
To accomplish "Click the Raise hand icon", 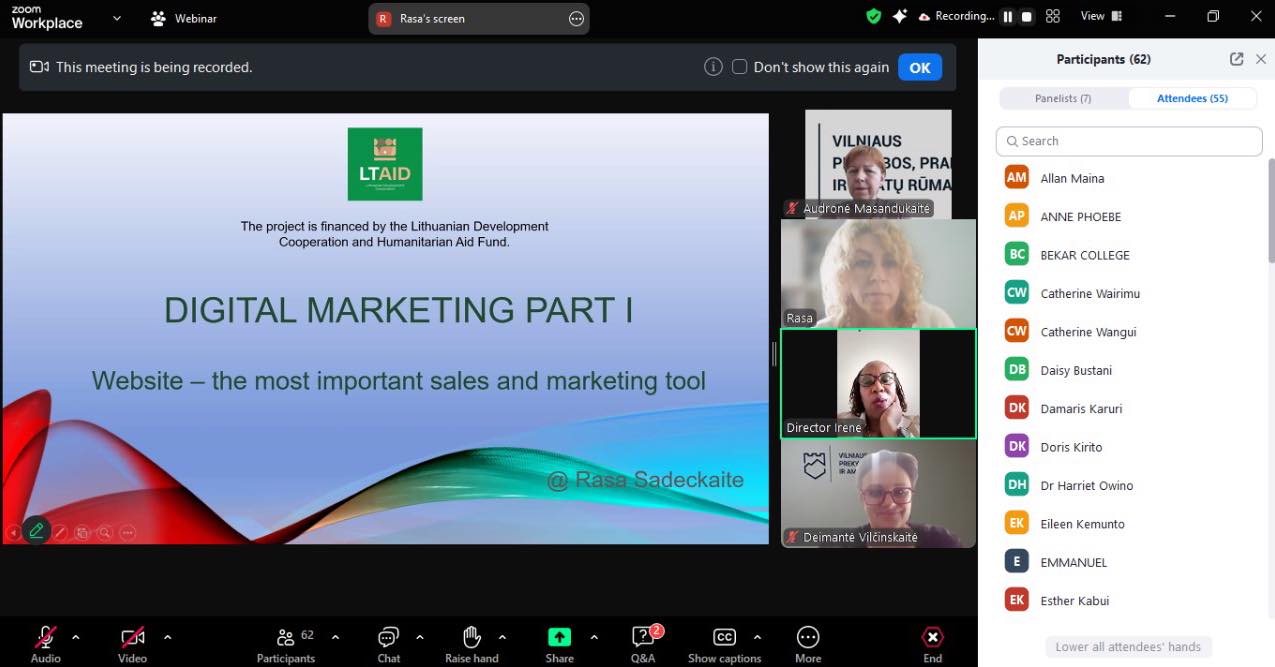I will tap(472, 638).
